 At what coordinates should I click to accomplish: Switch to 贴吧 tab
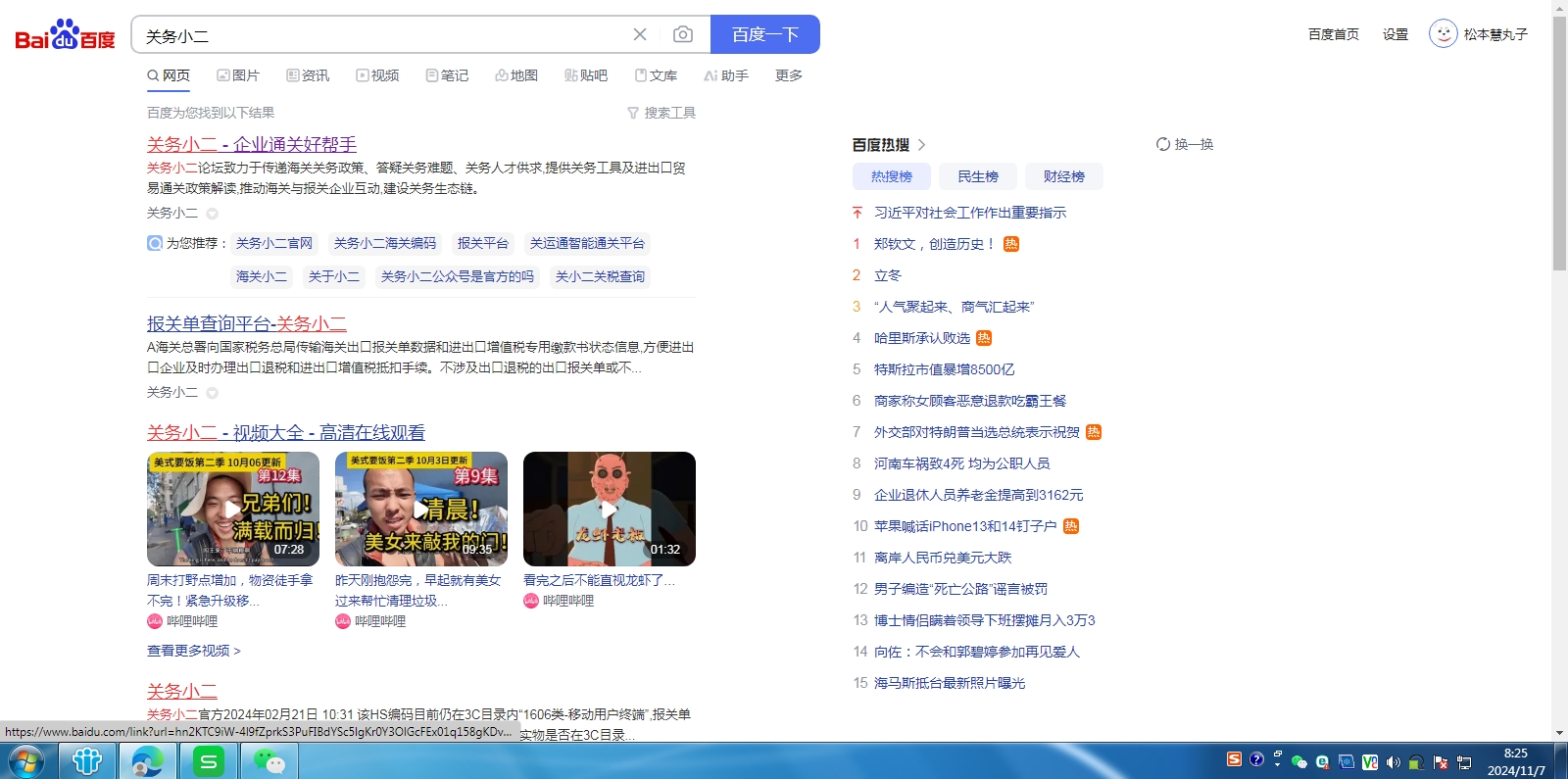point(586,75)
